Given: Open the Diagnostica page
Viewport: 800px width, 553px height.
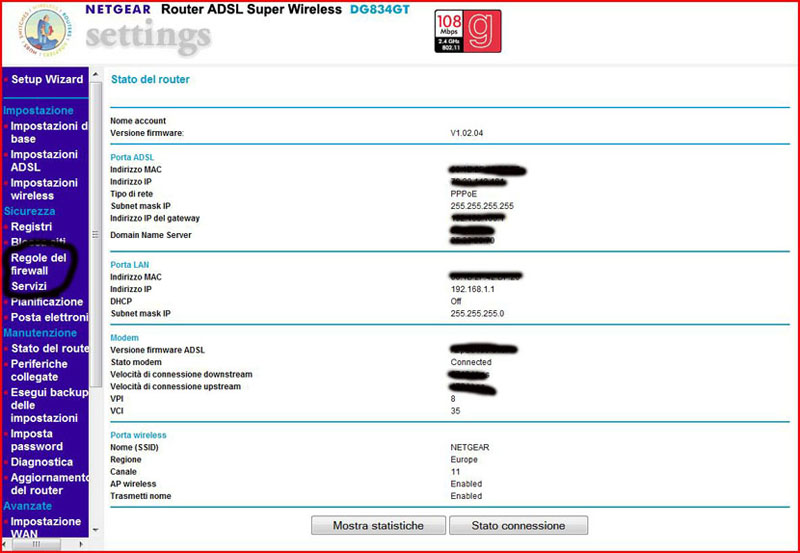Looking at the screenshot, I should (42, 462).
